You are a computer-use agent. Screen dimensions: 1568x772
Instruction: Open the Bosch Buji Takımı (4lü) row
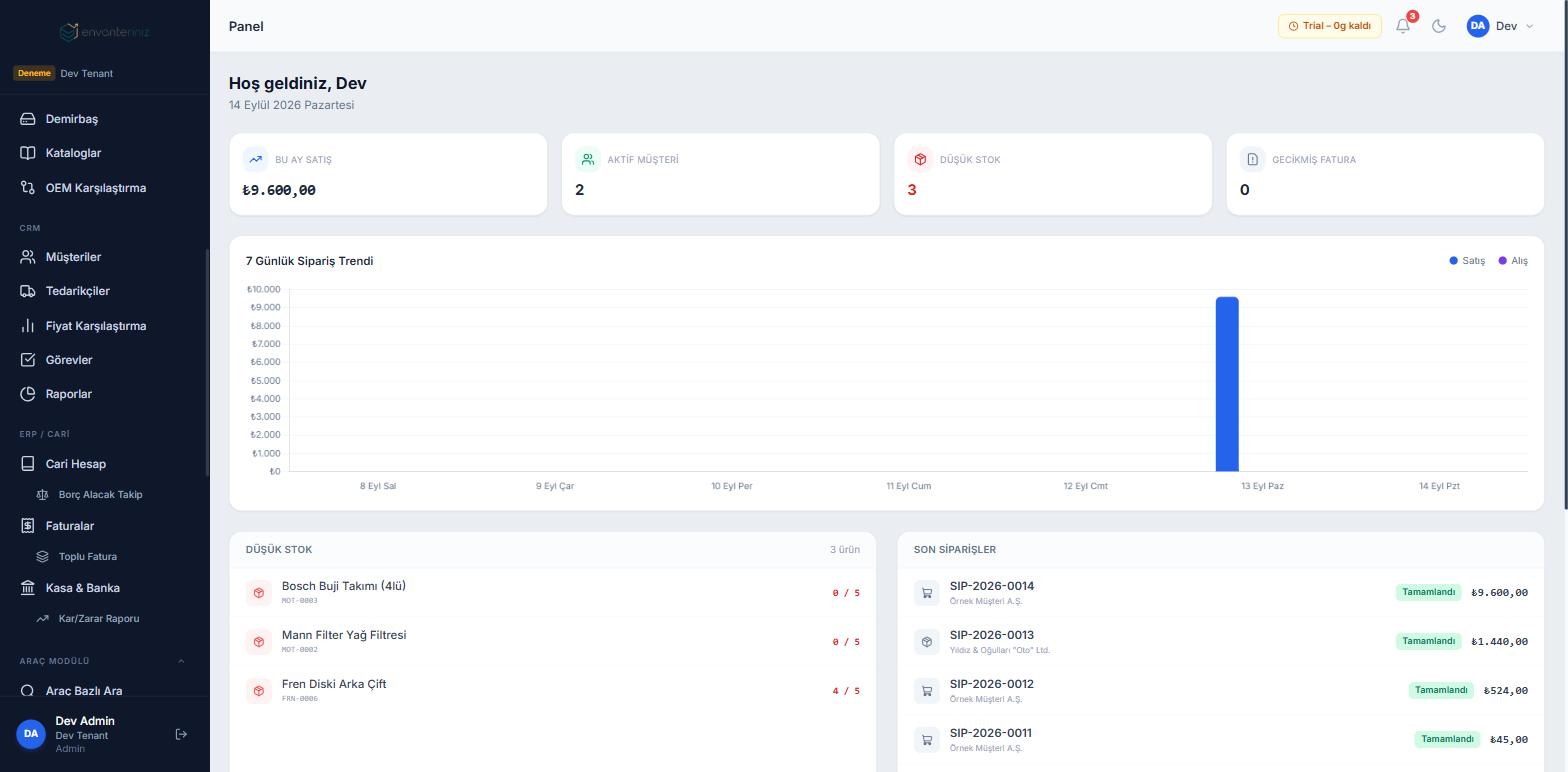click(552, 593)
